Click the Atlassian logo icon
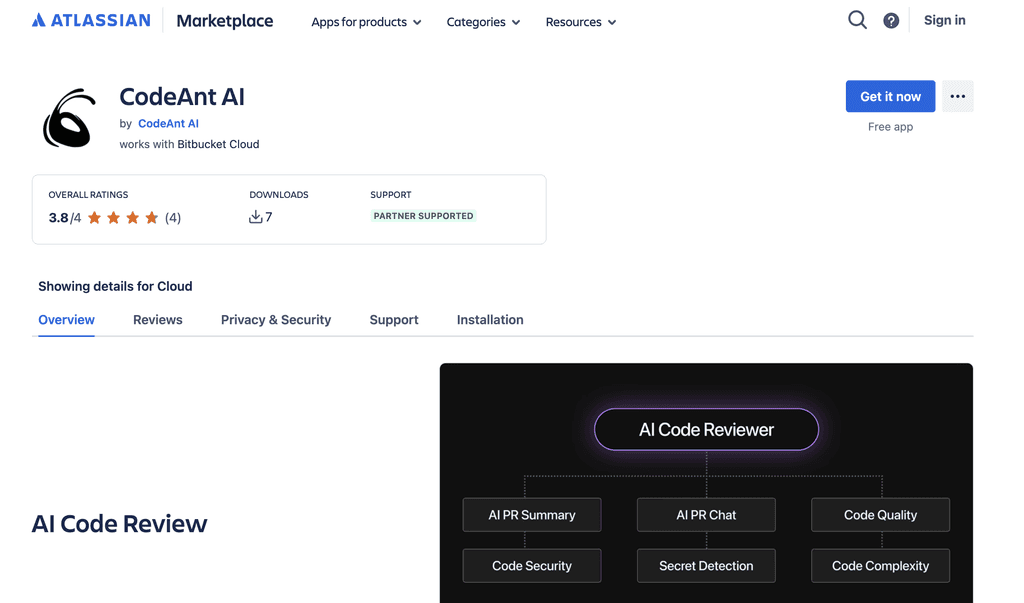The width and height of the screenshot is (1024, 603). point(38,18)
